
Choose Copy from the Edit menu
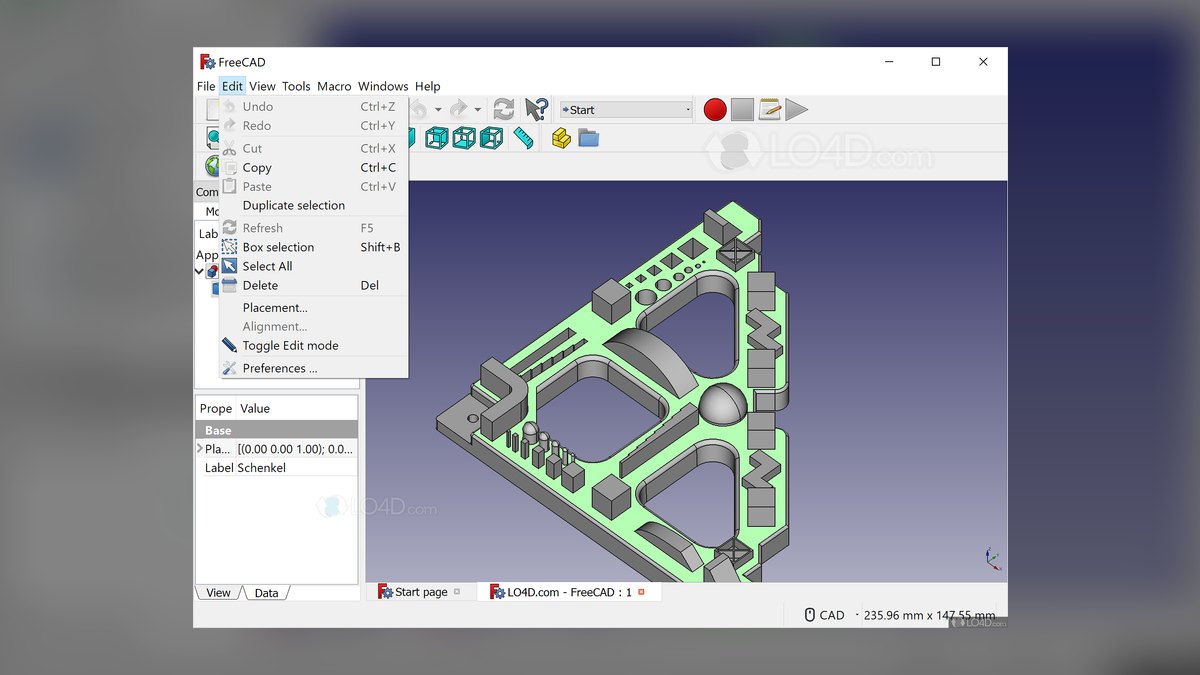tap(313, 168)
